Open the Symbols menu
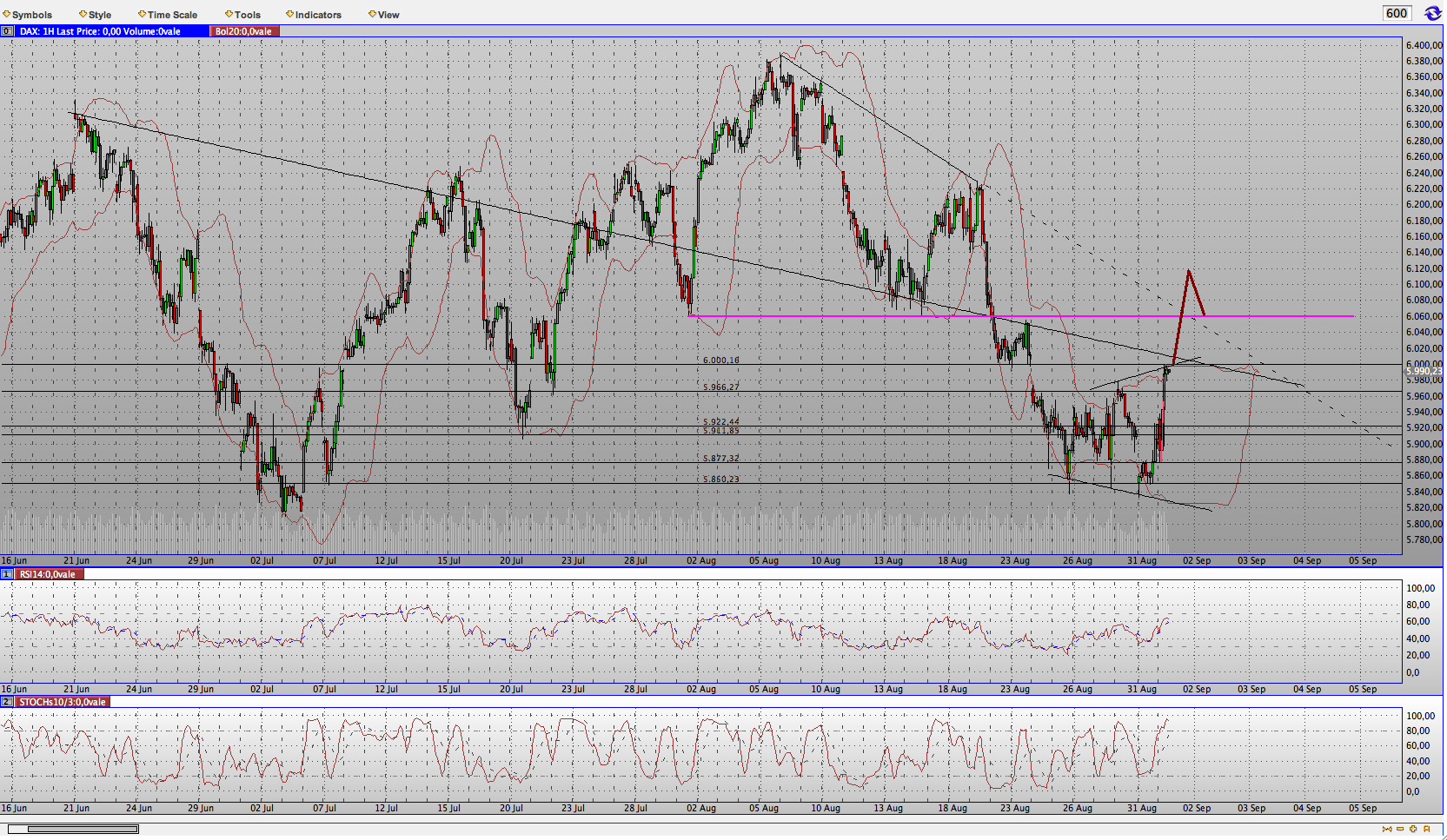This screenshot has width=1447, height=840. 28,15
